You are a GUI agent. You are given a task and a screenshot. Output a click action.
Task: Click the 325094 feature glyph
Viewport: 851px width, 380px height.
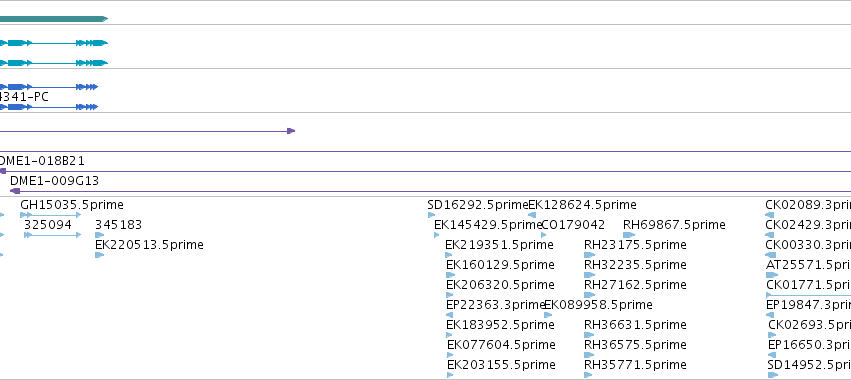[52, 235]
